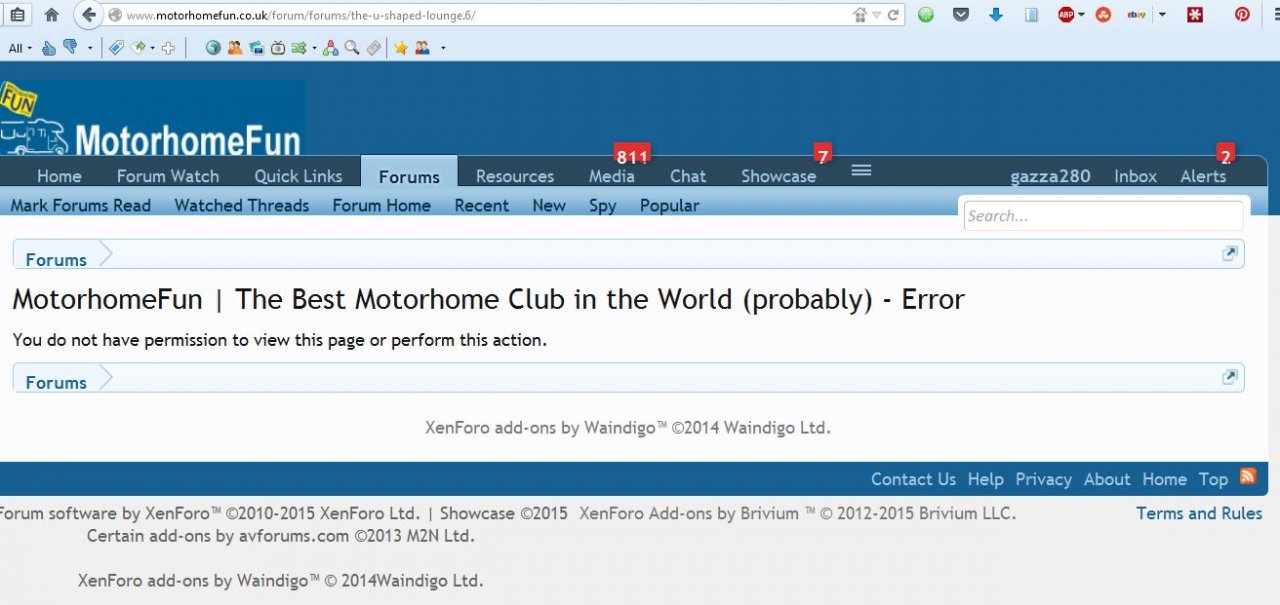Open the New sub-navigation link

pyautogui.click(x=549, y=205)
